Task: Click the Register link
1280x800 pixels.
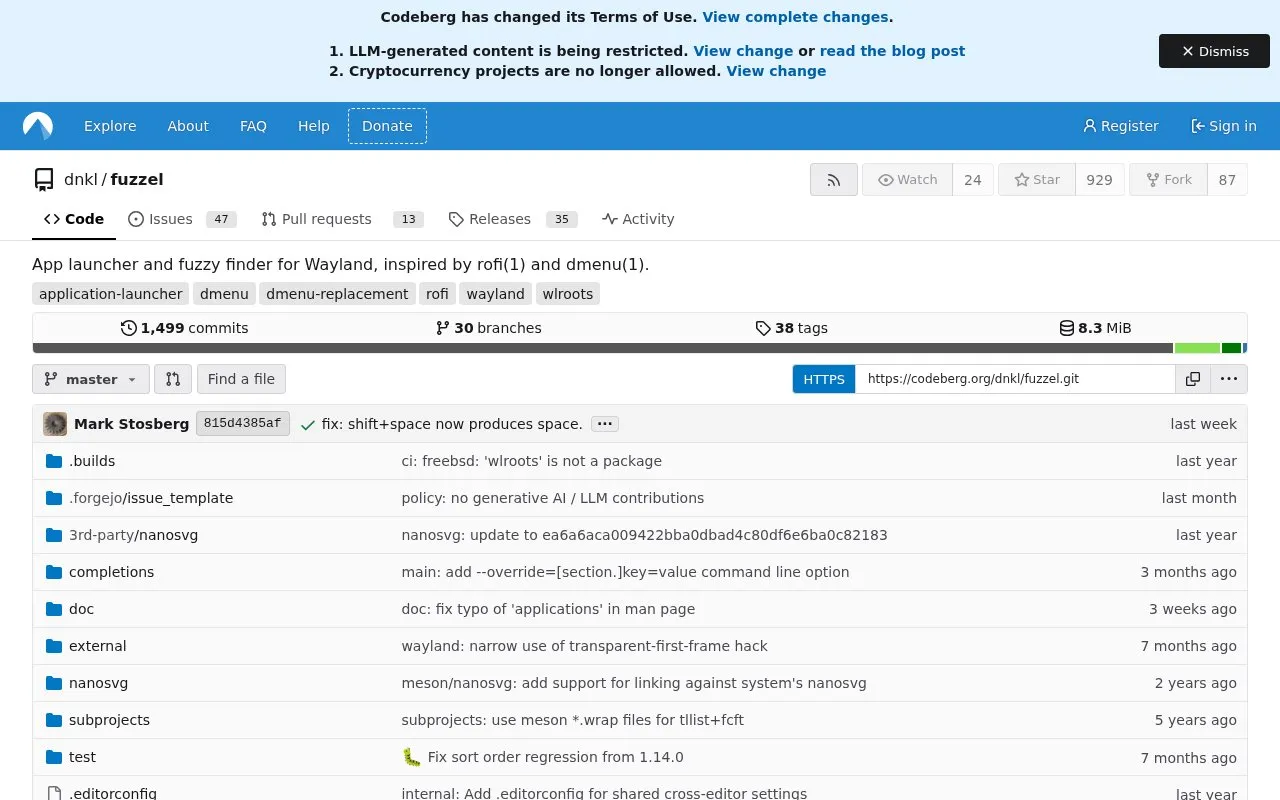Action: pos(1121,126)
